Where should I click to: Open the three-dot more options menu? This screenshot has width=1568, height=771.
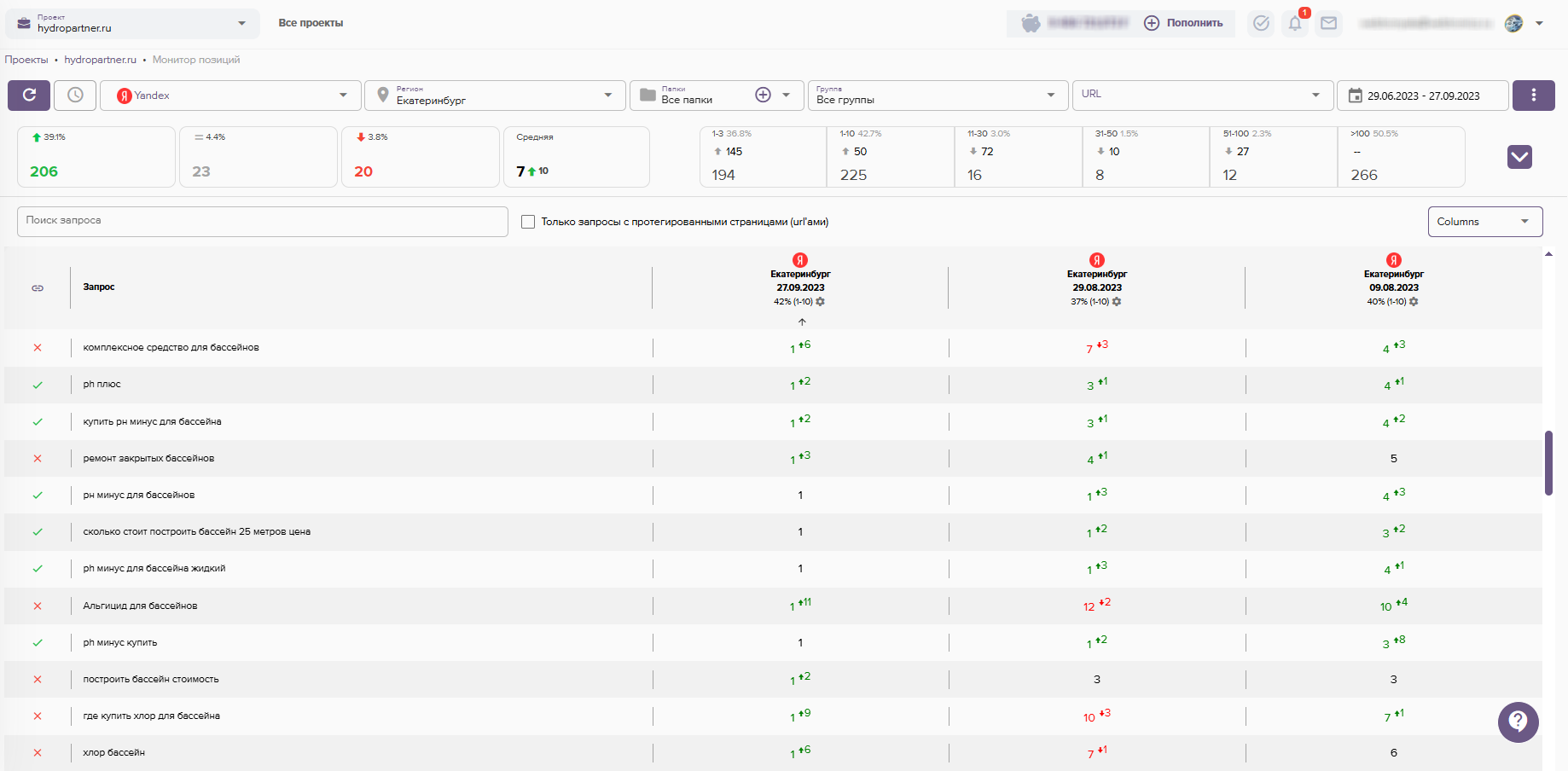[1533, 96]
